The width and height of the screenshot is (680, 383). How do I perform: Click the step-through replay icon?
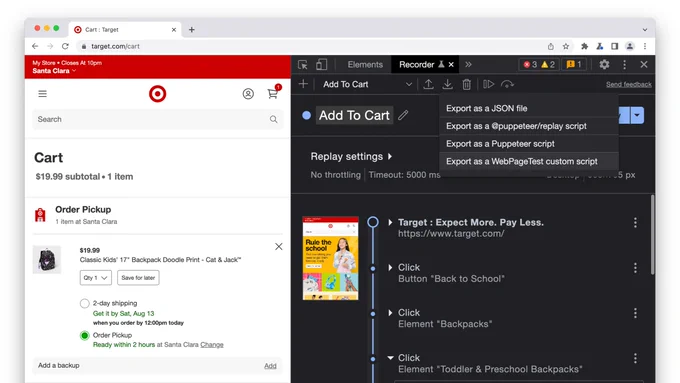pyautogui.click(x=488, y=84)
